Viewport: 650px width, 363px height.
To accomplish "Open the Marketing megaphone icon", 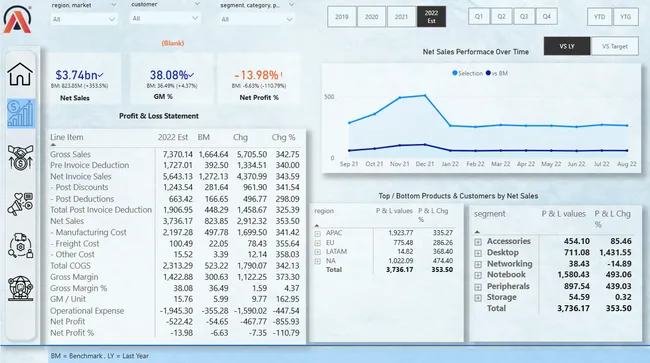I will 20,204.
